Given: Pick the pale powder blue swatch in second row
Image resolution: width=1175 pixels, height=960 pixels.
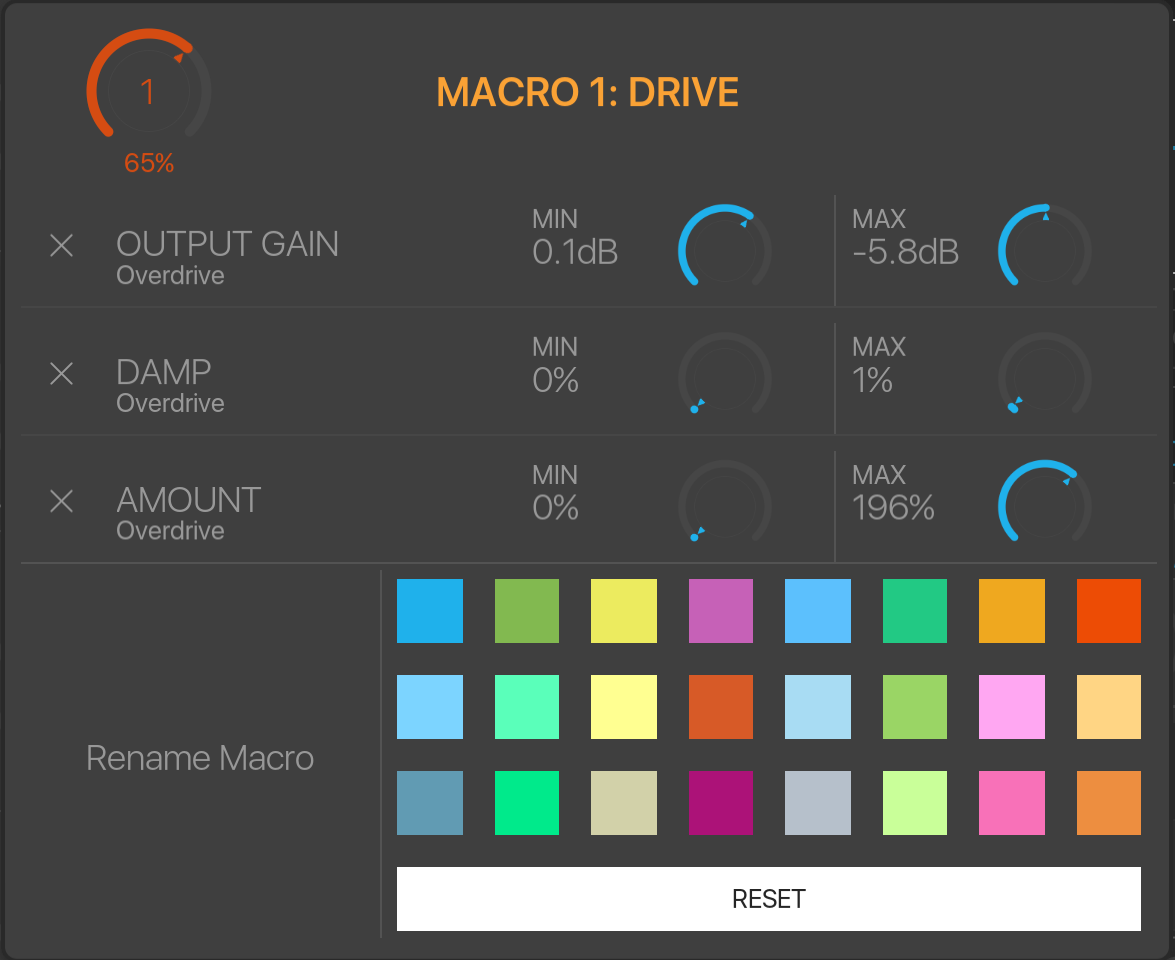Looking at the screenshot, I should tap(818, 707).
